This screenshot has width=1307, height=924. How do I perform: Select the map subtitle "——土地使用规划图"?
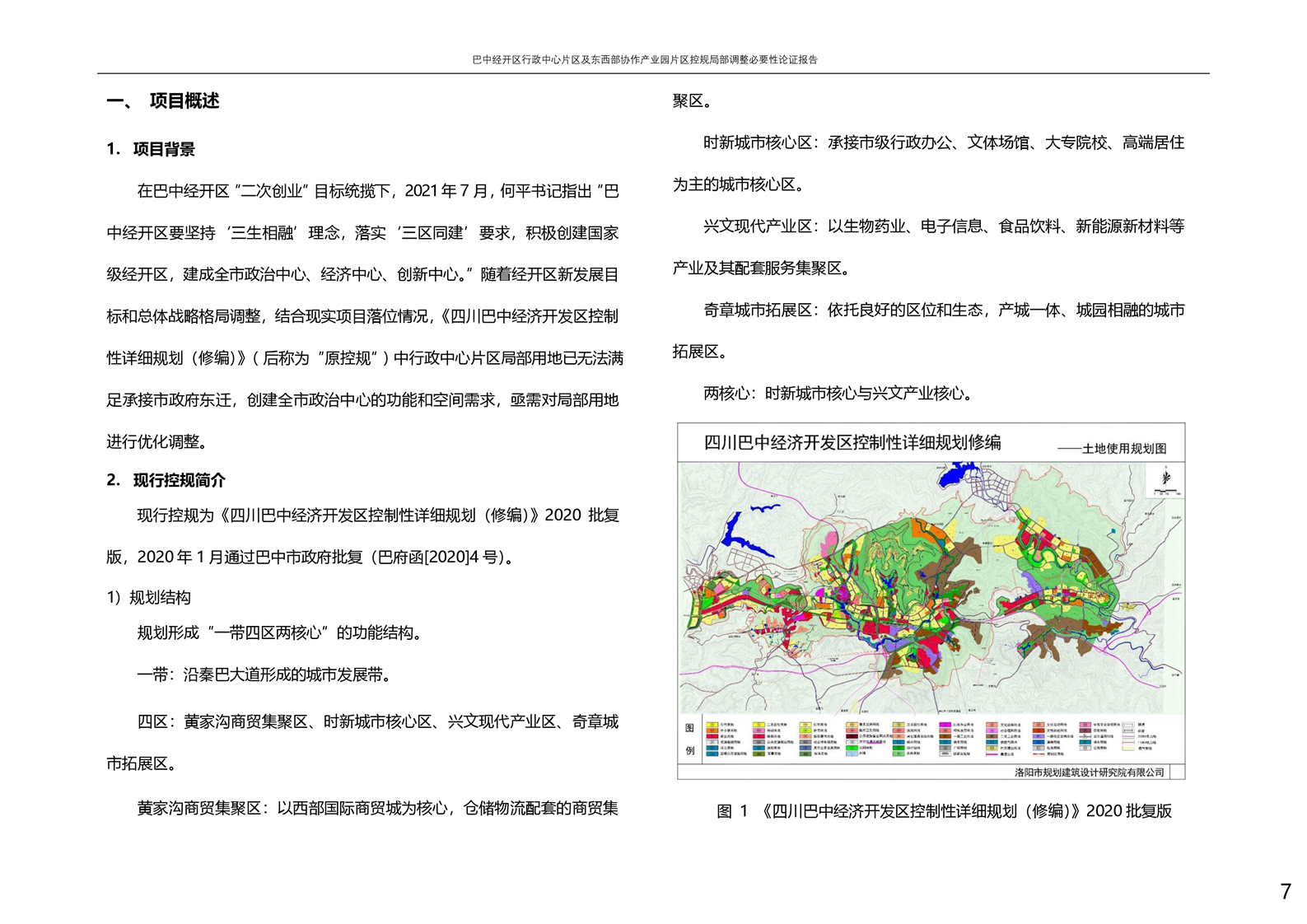pyautogui.click(x=1112, y=450)
